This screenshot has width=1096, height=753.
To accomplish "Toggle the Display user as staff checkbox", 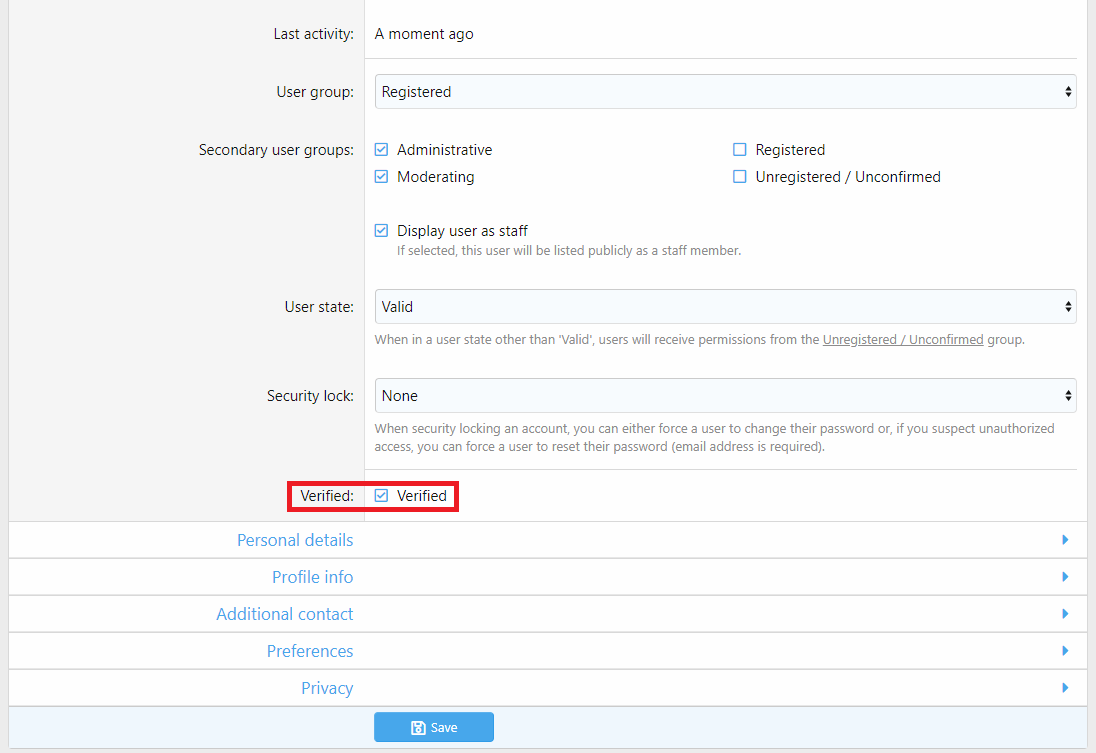I will coord(381,231).
